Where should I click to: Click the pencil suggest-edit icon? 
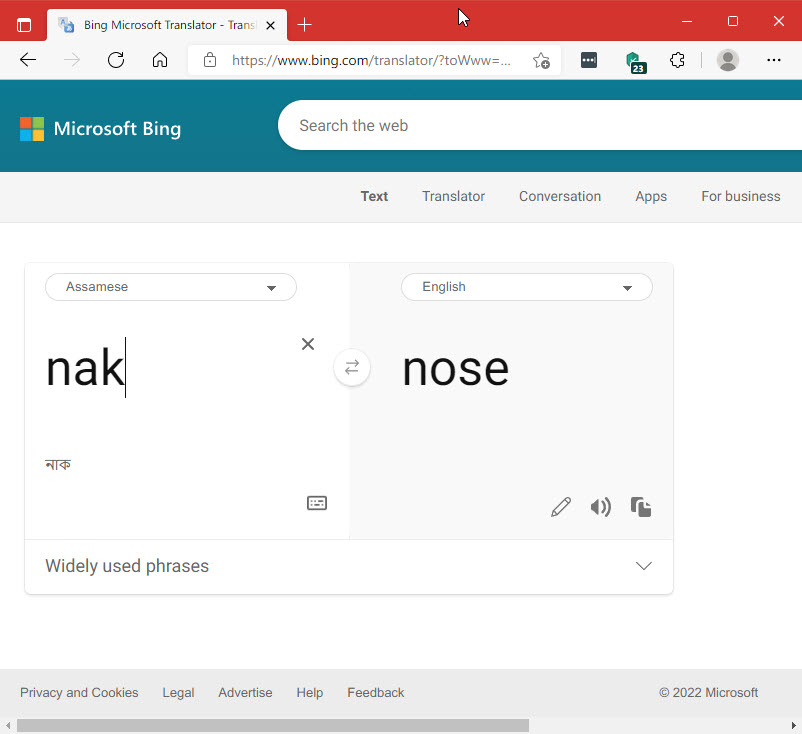coord(561,507)
